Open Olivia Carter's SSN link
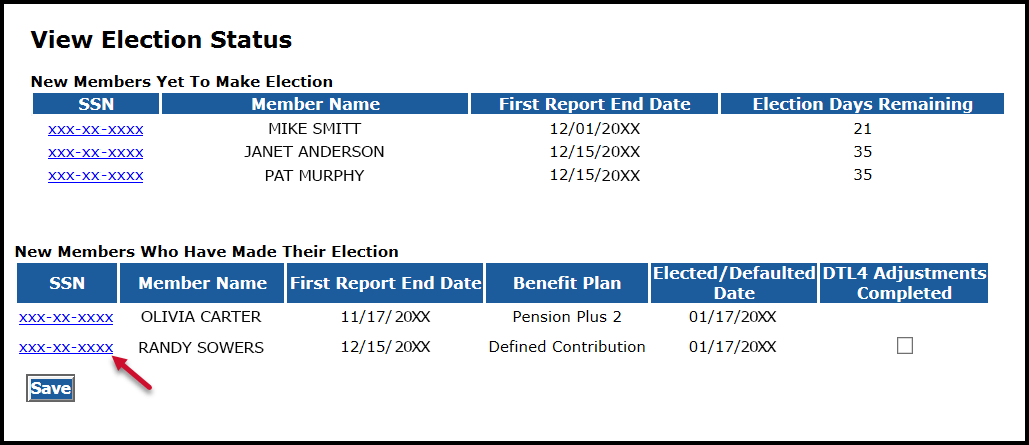Screen dimensions: 1029x445 pos(66,317)
